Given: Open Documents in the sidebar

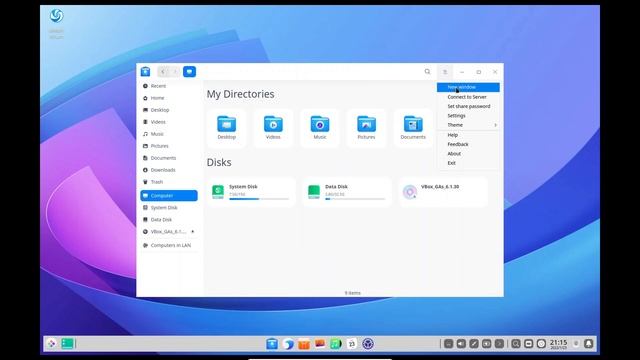Looking at the screenshot, I should (x=169, y=158).
